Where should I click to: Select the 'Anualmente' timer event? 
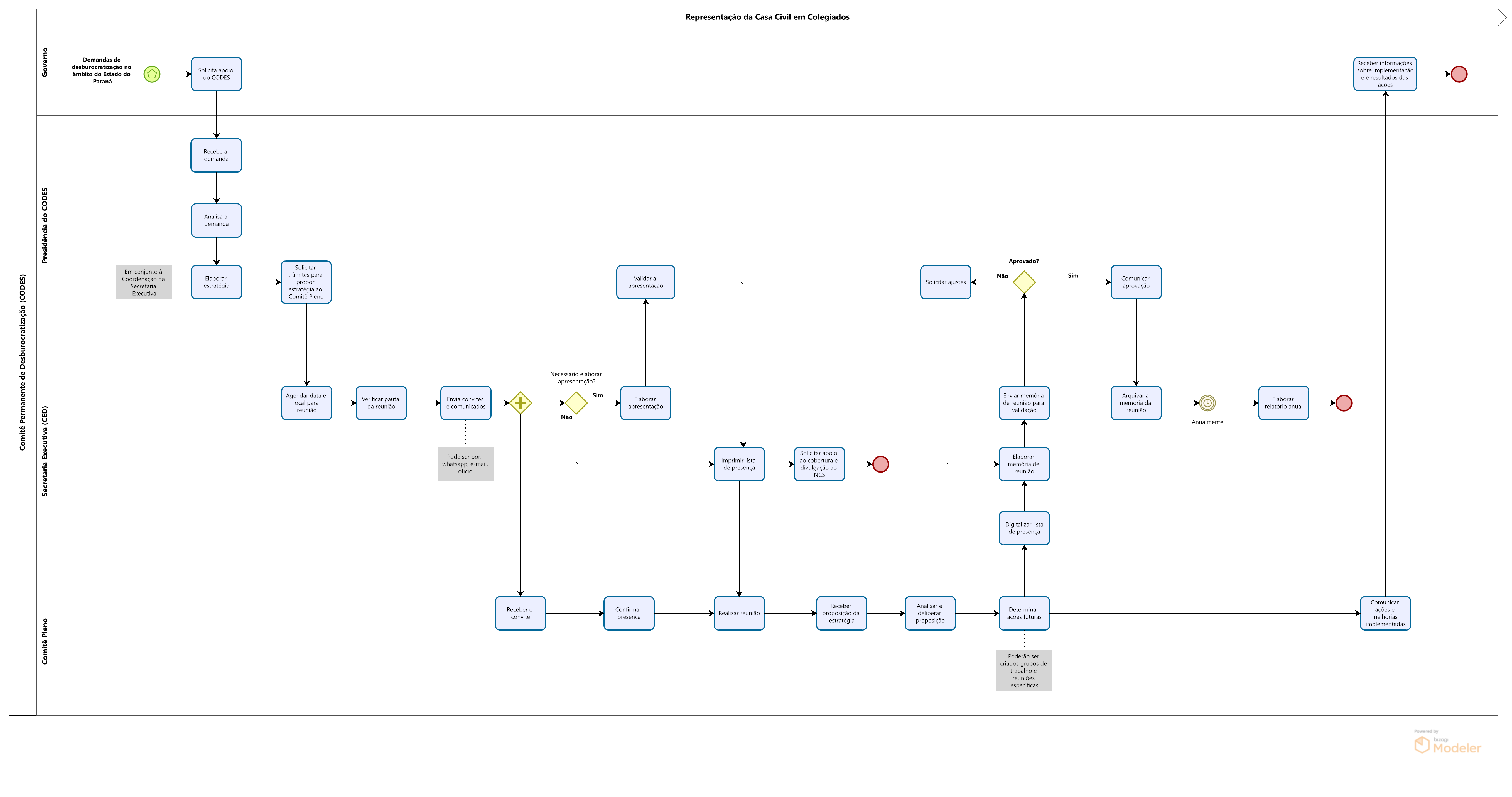click(x=1207, y=403)
